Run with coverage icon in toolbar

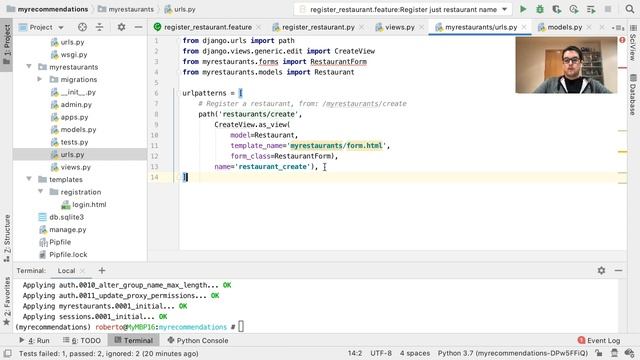[x=557, y=9]
